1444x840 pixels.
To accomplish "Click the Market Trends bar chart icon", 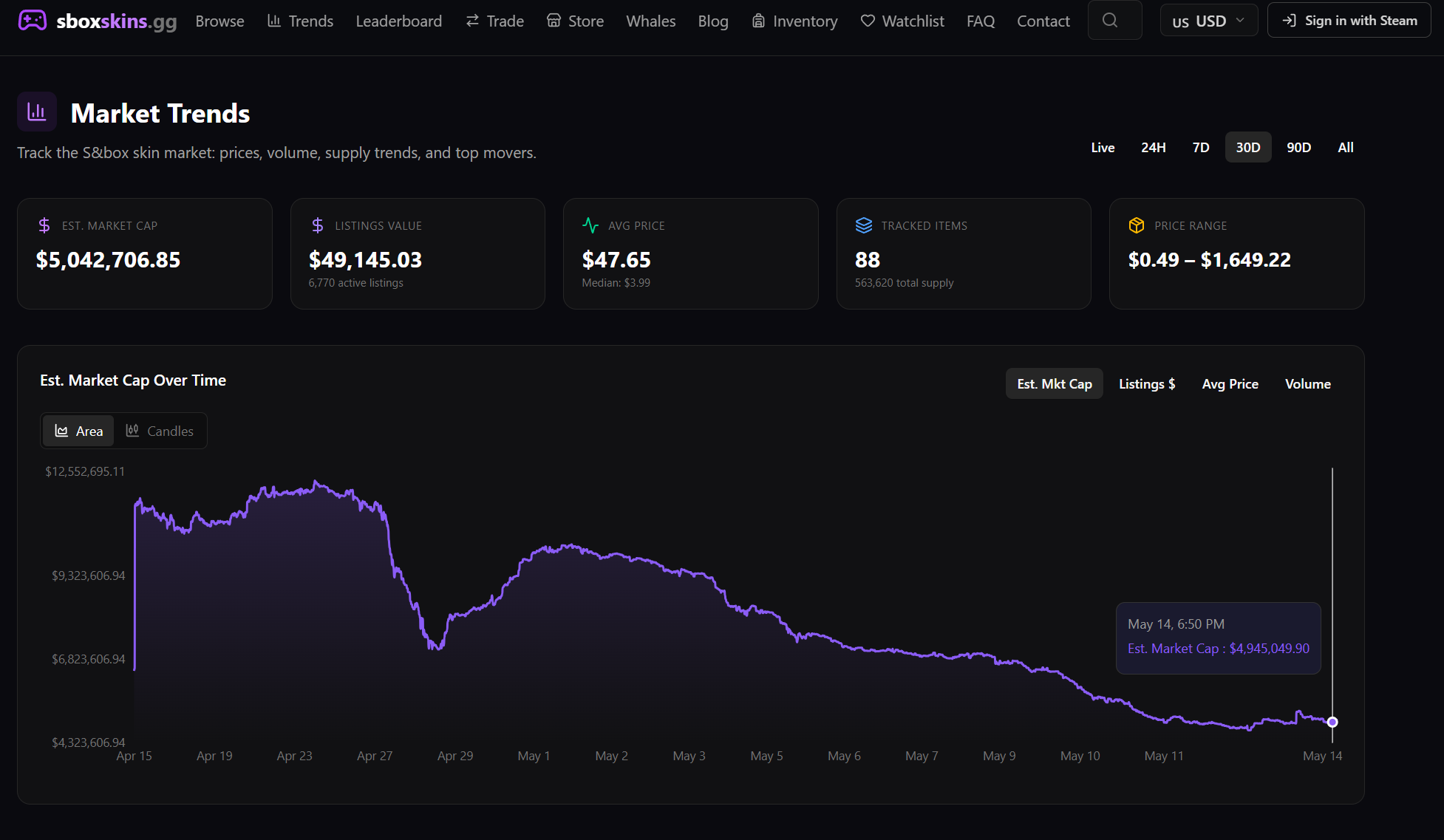I will (37, 112).
